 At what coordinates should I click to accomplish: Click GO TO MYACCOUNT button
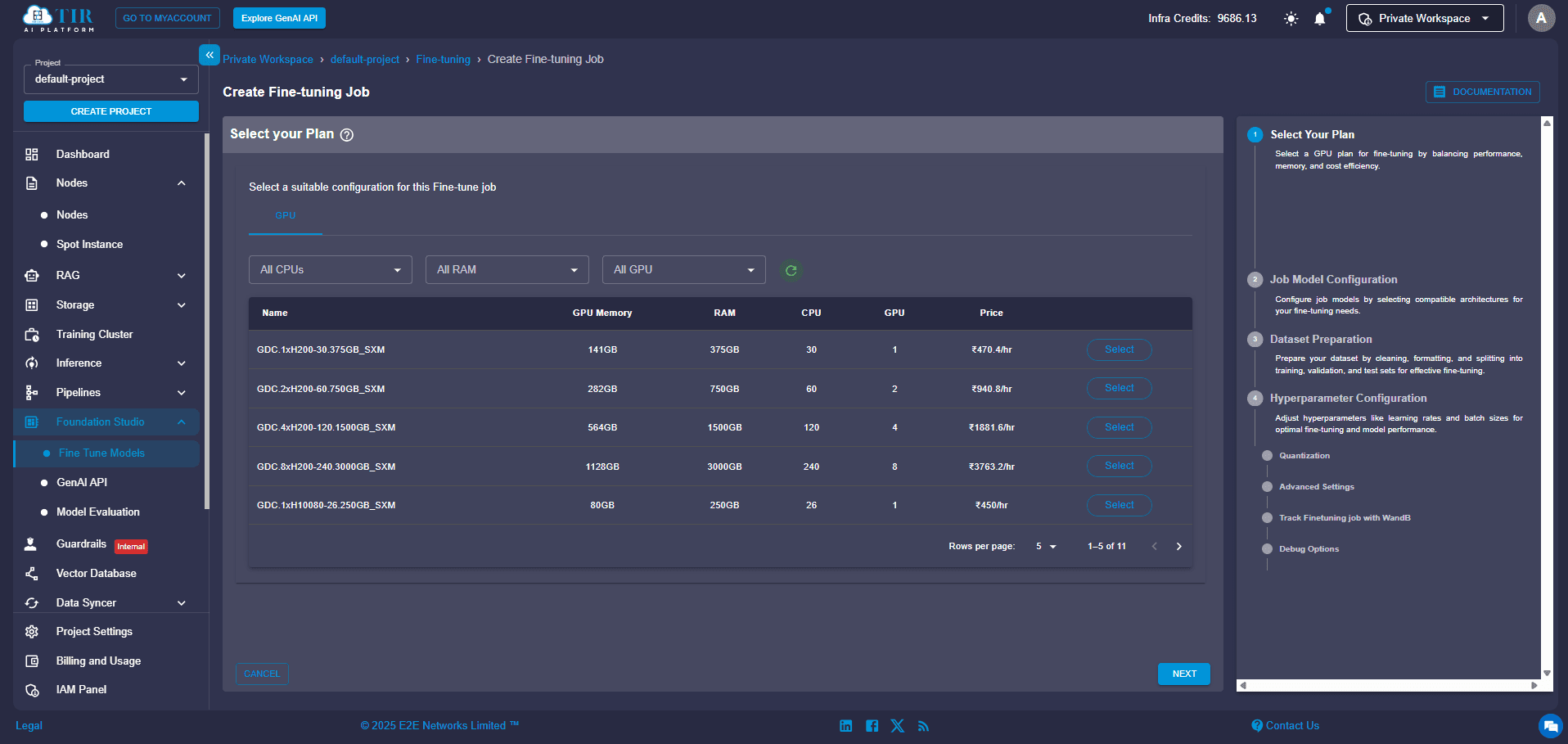168,18
